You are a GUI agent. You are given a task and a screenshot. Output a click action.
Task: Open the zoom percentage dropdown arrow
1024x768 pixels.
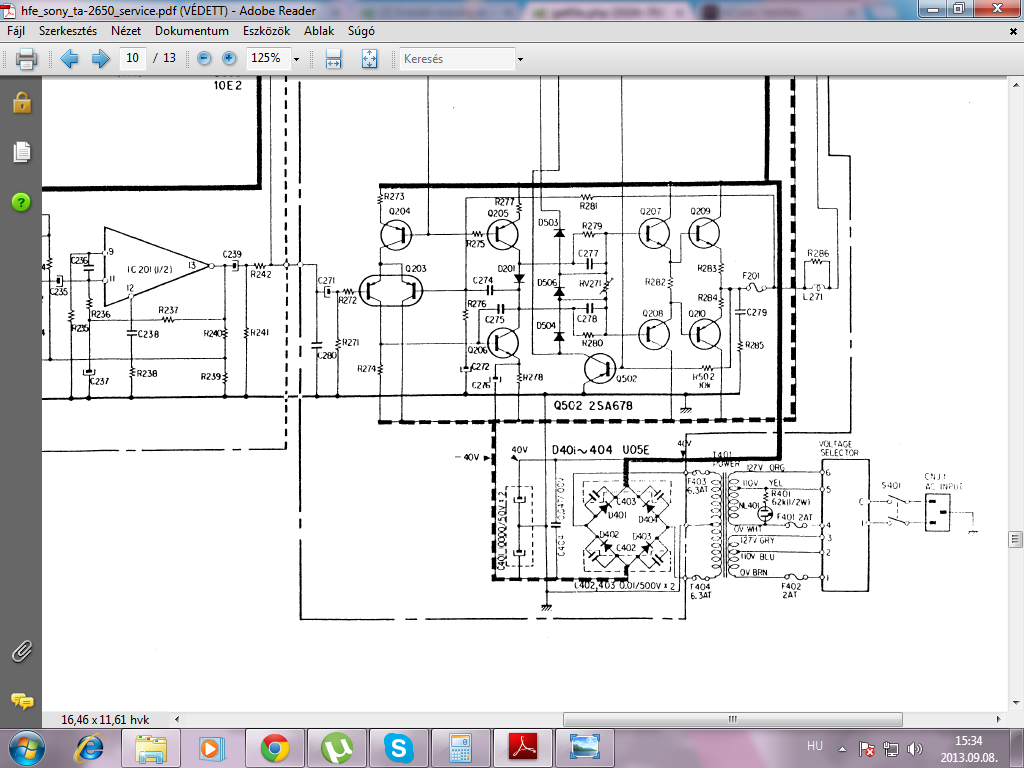click(296, 59)
